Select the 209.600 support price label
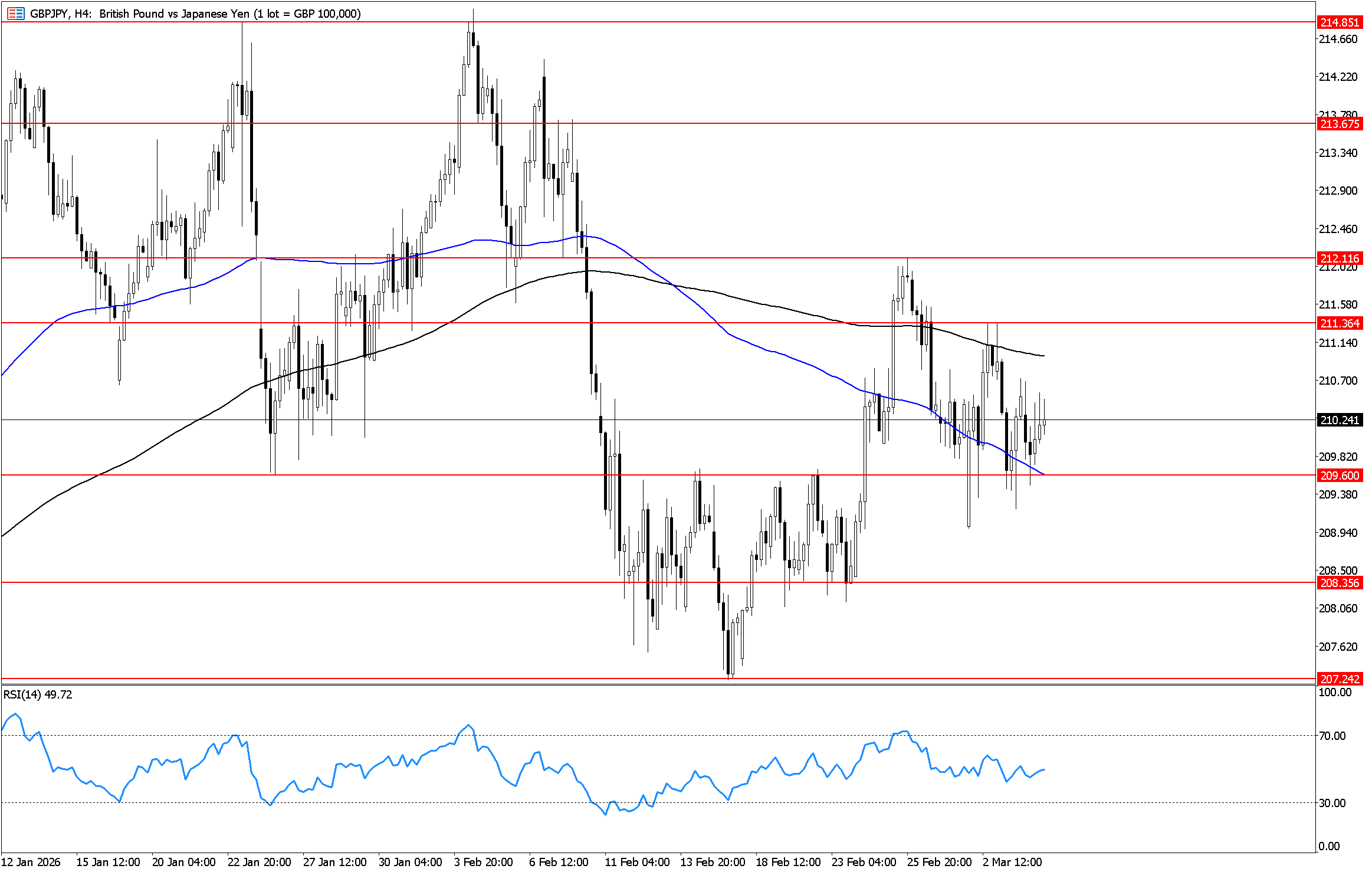The width and height of the screenshot is (1372, 872). point(1339,476)
